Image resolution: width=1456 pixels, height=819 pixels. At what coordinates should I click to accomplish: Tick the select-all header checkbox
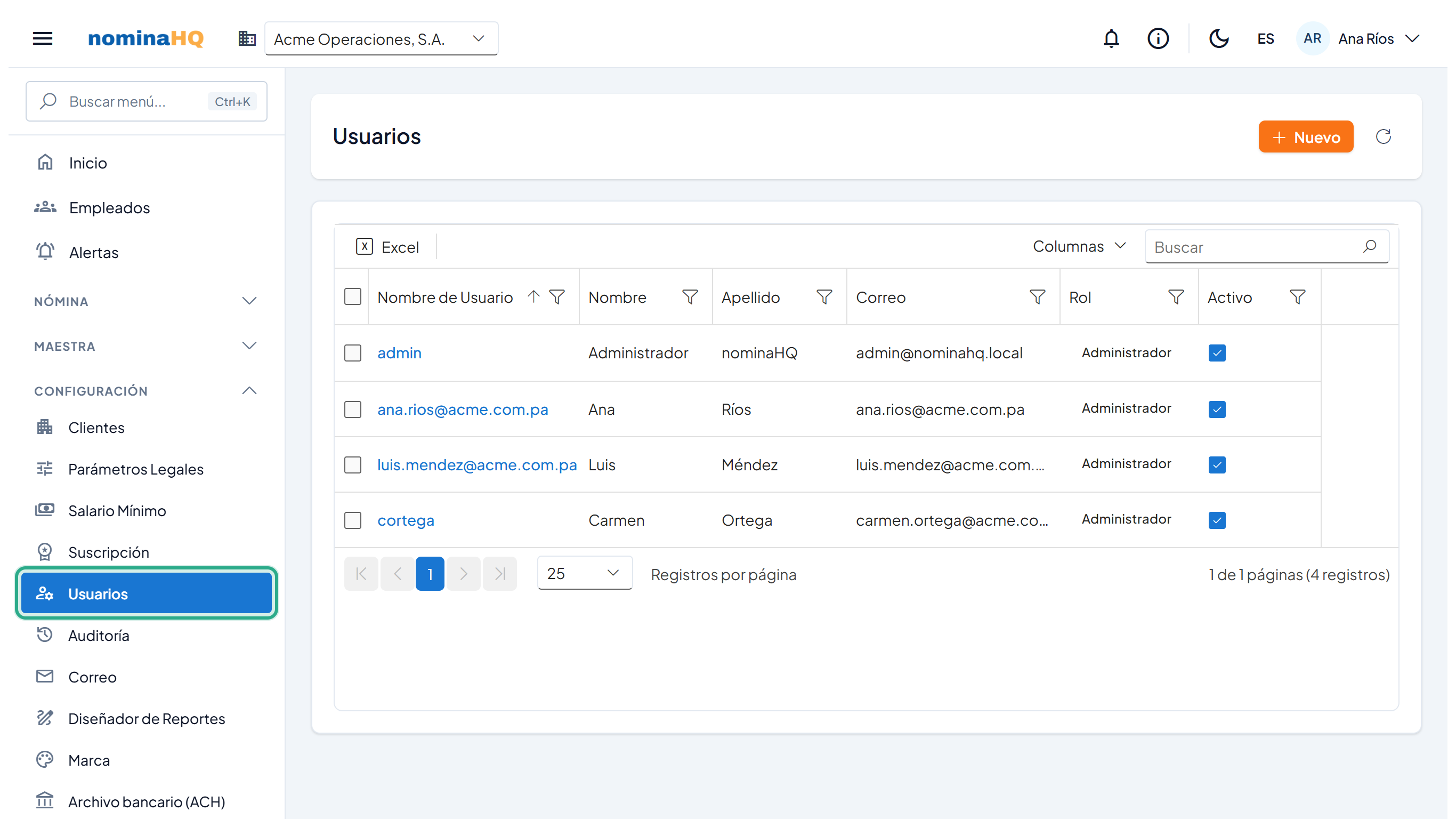point(353,297)
